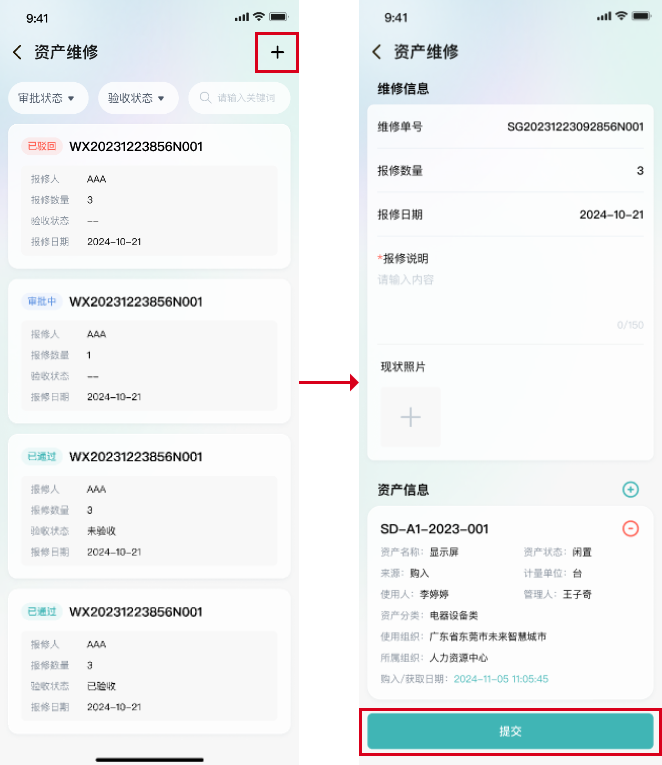Remove asset SD-A1-2023-001 with red minus icon
662x765 pixels.
[630, 528]
